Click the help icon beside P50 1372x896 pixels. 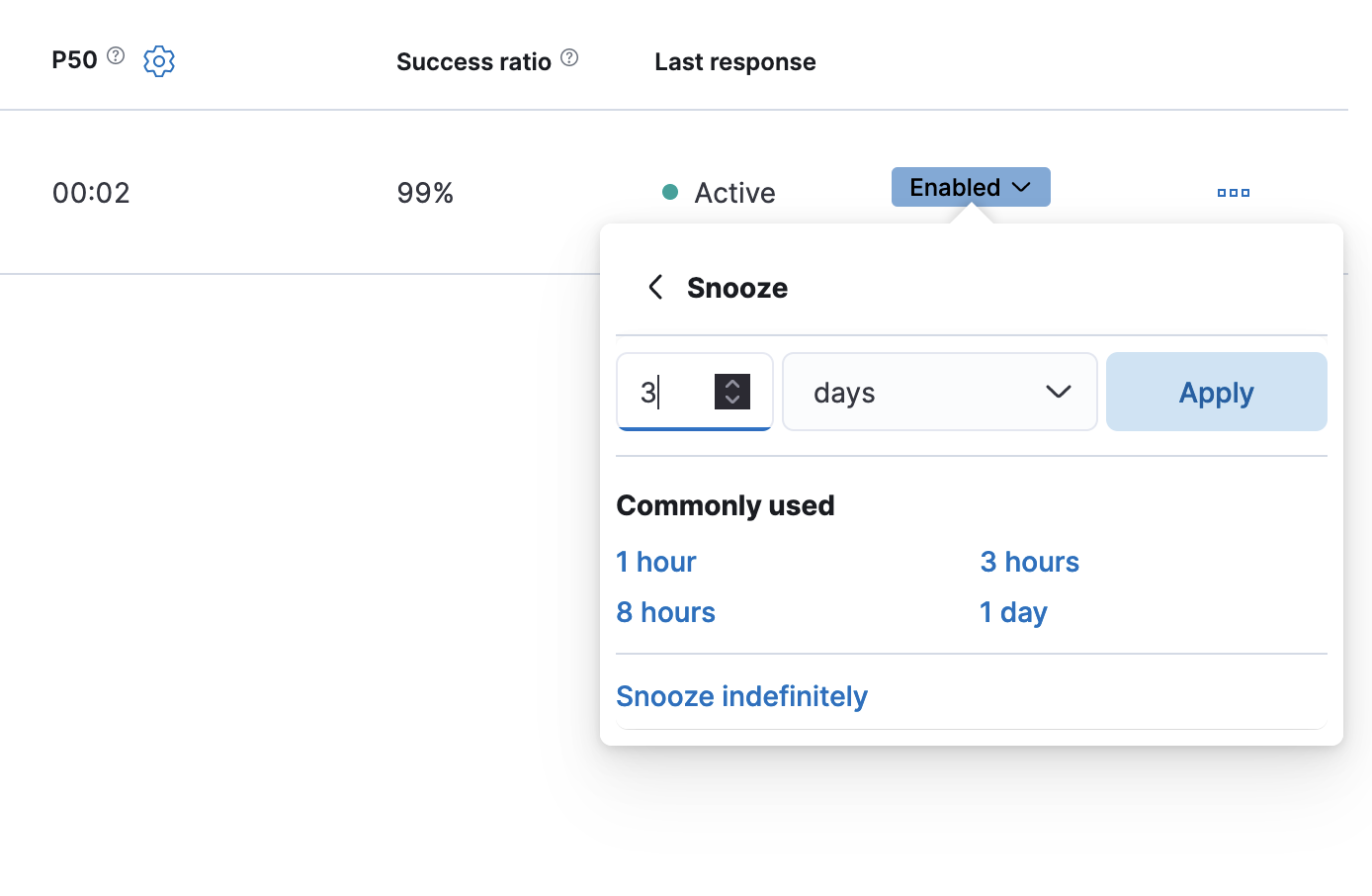tap(116, 56)
